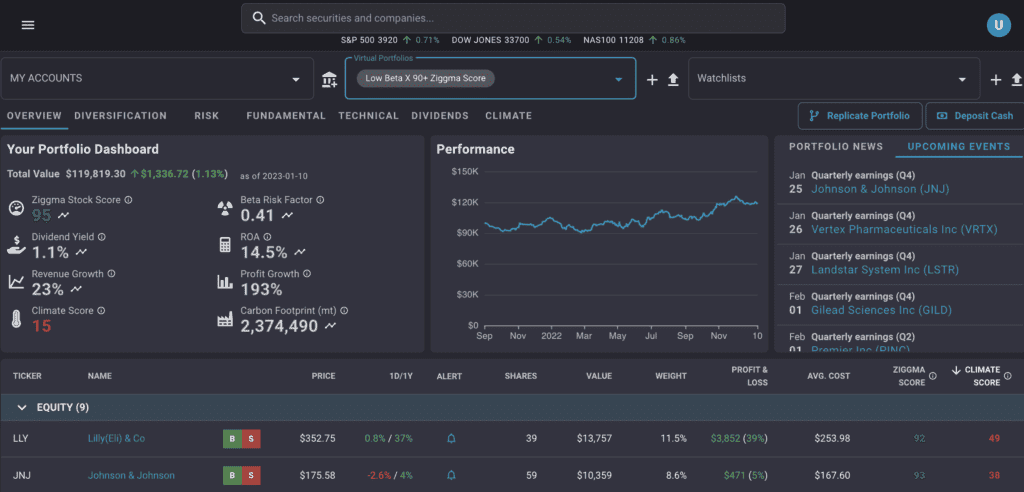Show Climate Score column info
The image size is (1024, 492).
1008,376
